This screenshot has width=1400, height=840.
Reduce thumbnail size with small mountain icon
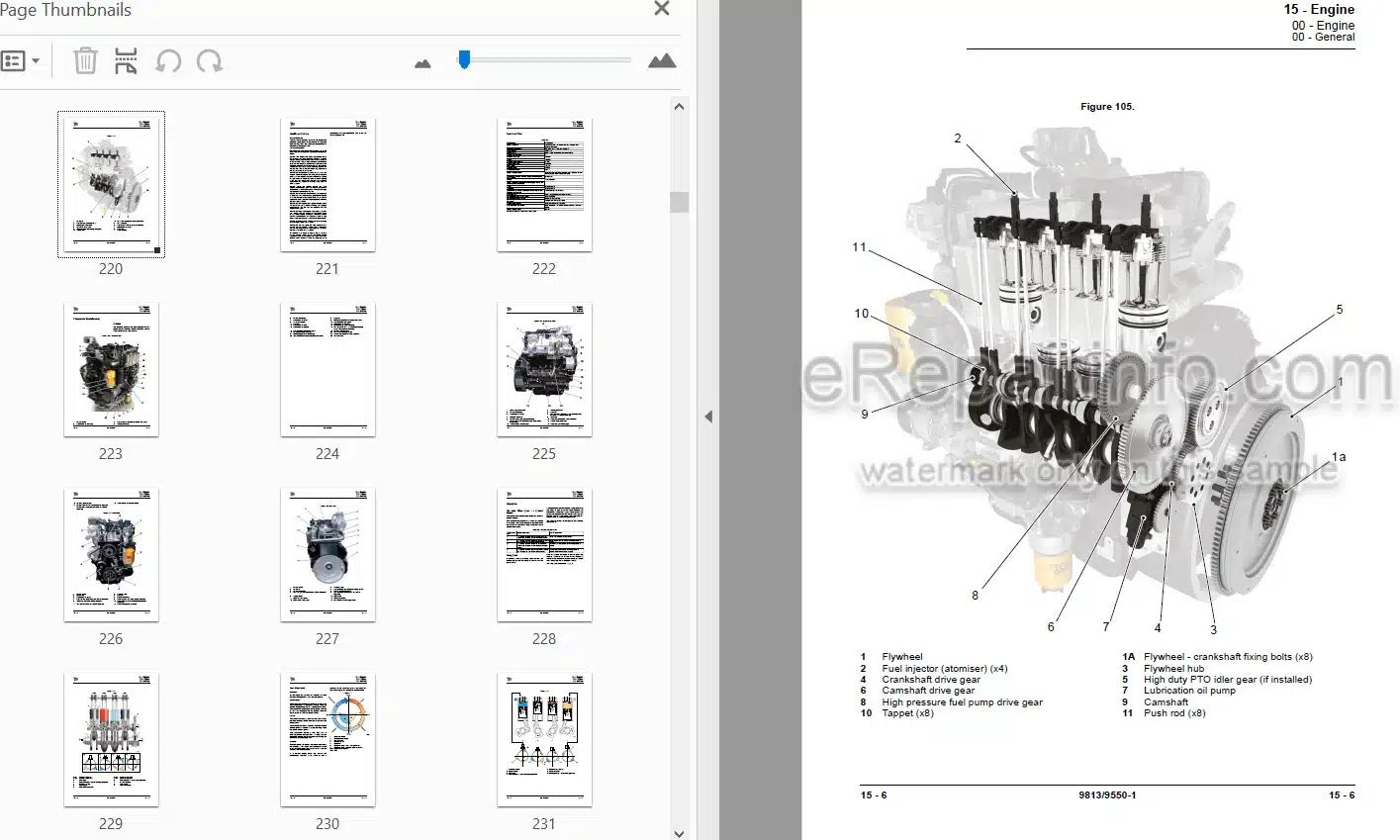click(x=422, y=63)
